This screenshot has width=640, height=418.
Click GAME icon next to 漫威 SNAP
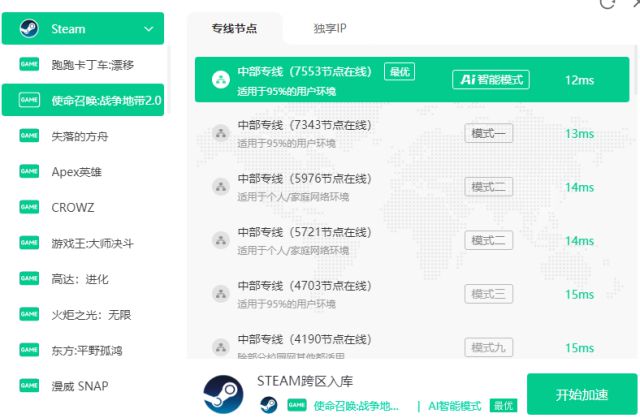(x=29, y=385)
